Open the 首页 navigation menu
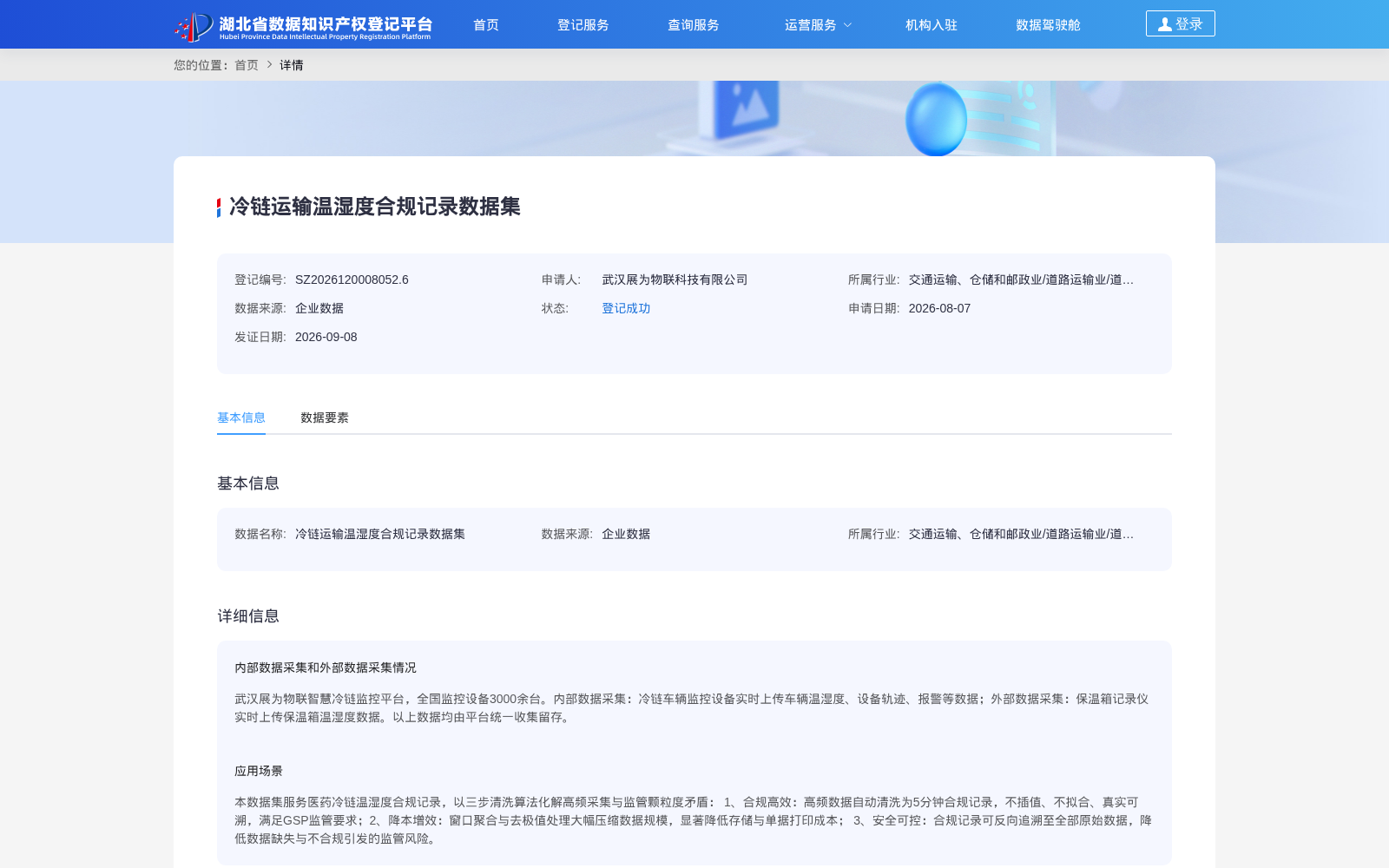1389x868 pixels. pos(486,25)
